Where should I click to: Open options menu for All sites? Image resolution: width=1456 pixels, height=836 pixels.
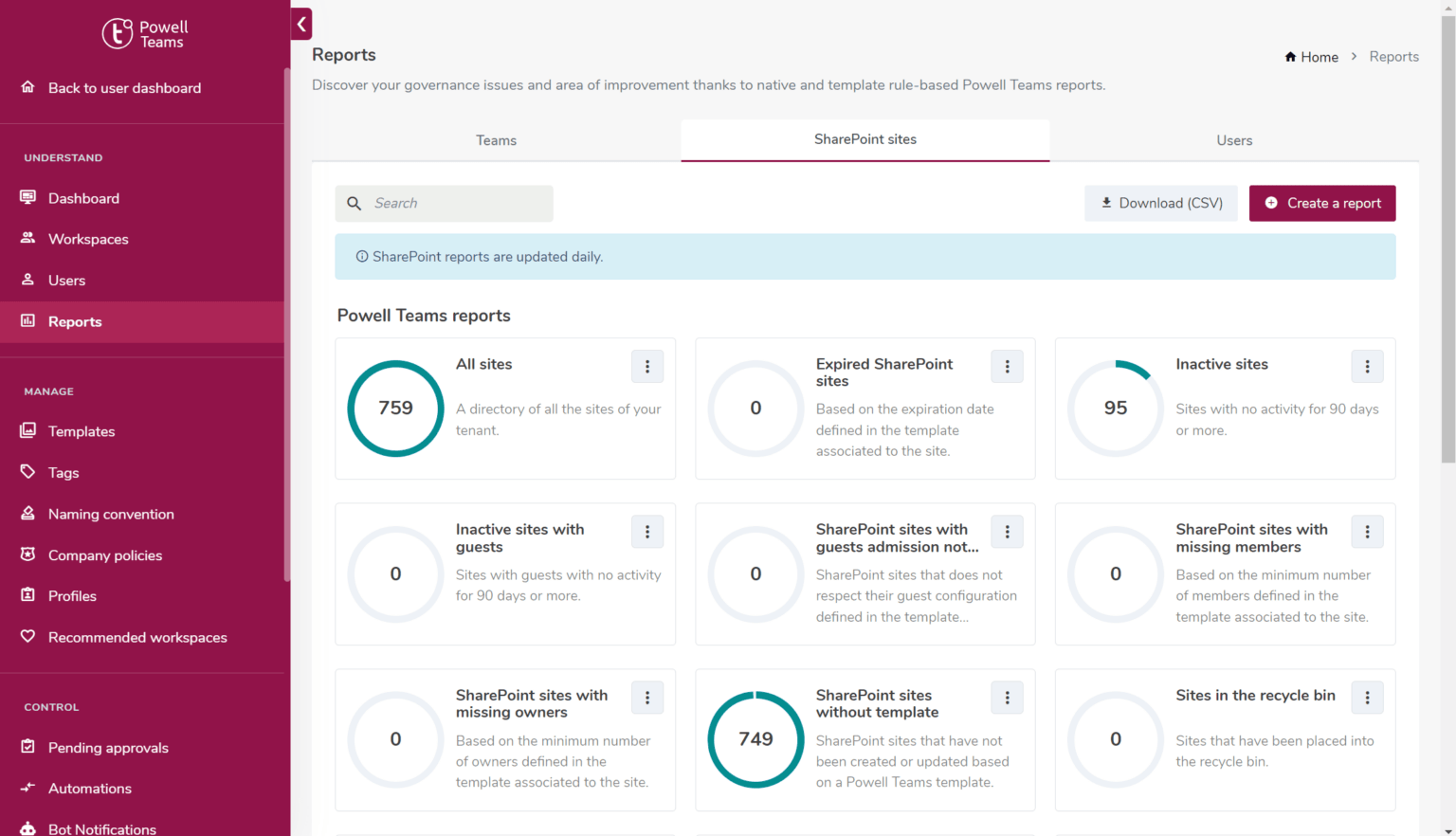click(x=647, y=367)
